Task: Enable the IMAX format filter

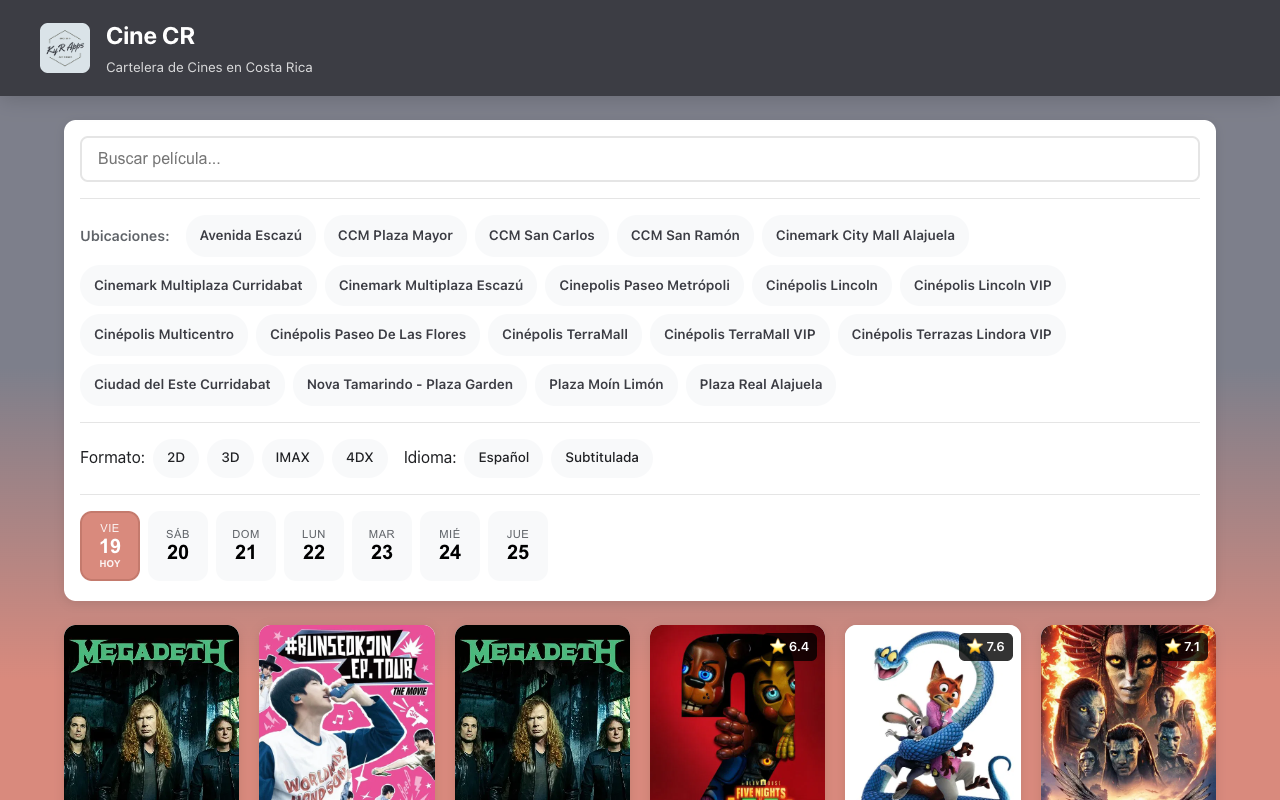Action: click(293, 458)
